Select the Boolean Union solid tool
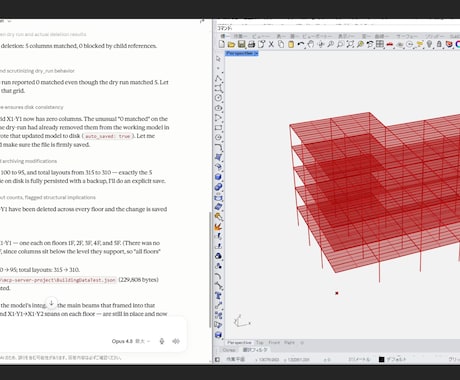 pyautogui.click(x=218, y=187)
